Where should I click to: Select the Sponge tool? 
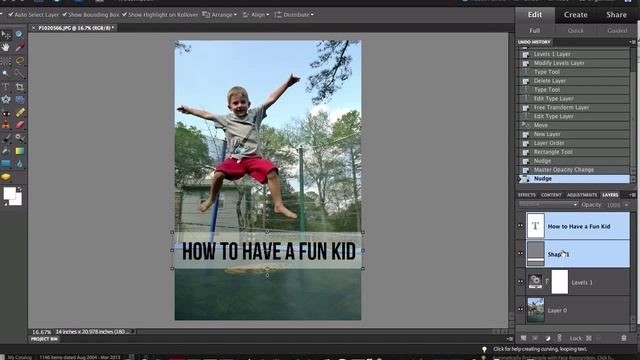[6, 177]
